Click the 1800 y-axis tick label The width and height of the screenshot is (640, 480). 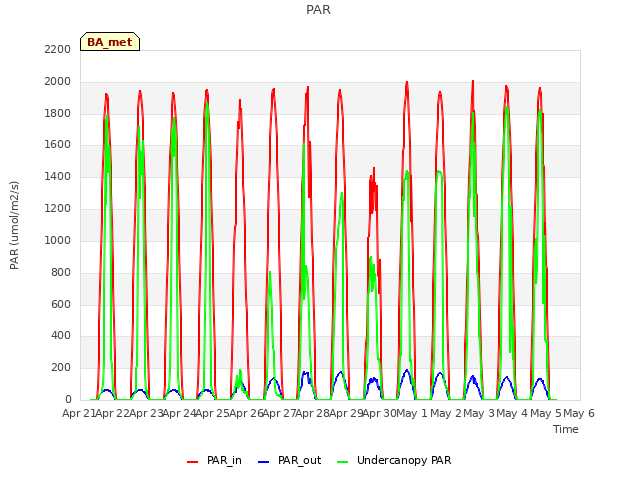point(58,113)
